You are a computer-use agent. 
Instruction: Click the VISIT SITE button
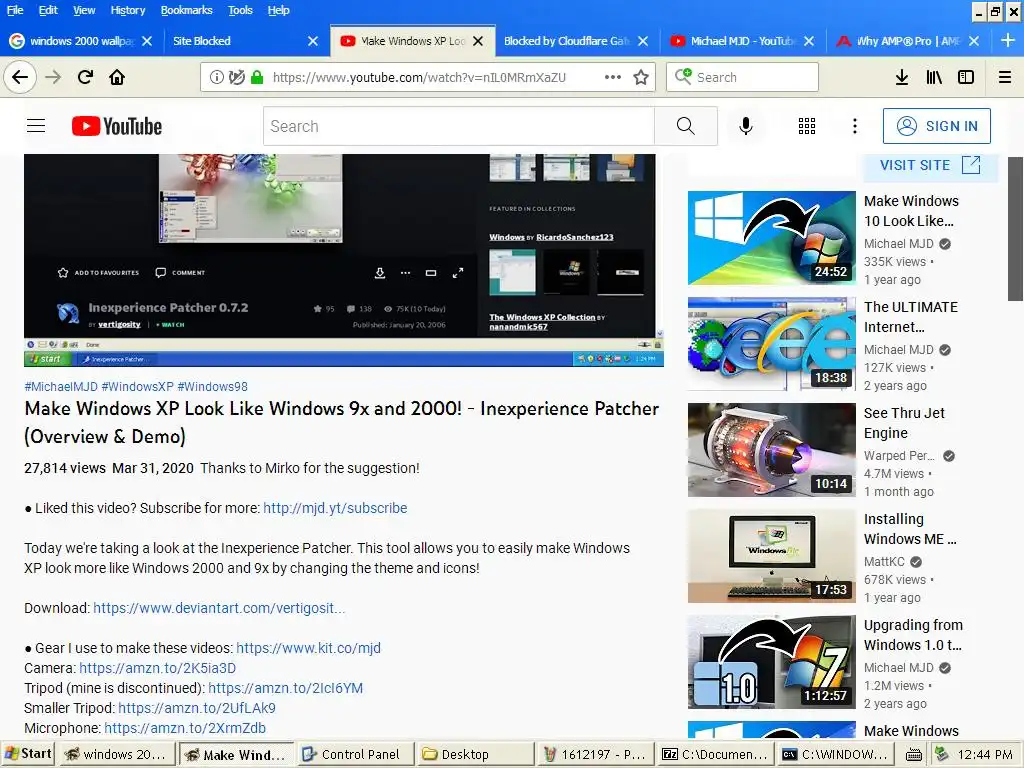(x=930, y=165)
